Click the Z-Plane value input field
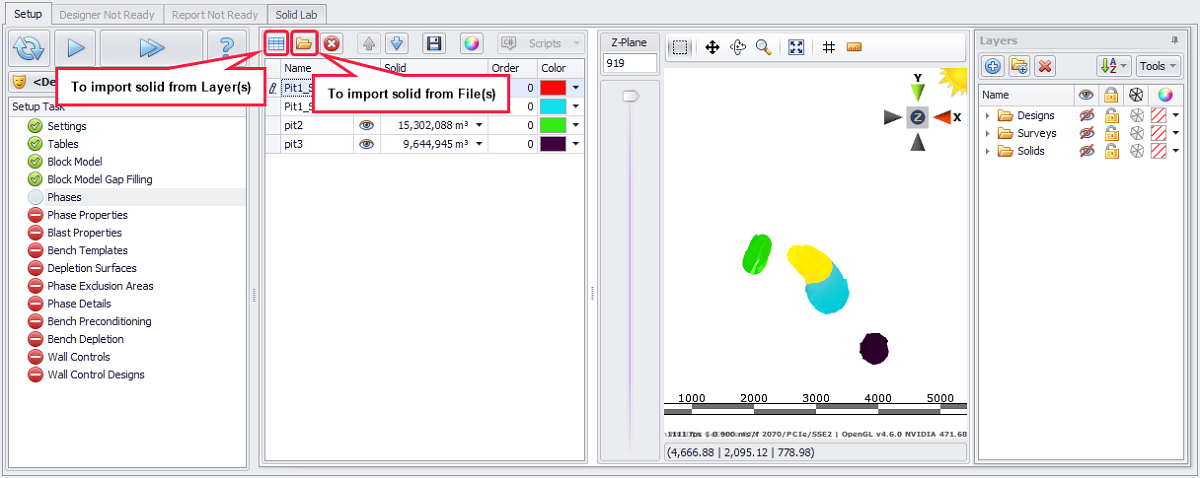This screenshot has width=1200, height=478. point(630,63)
